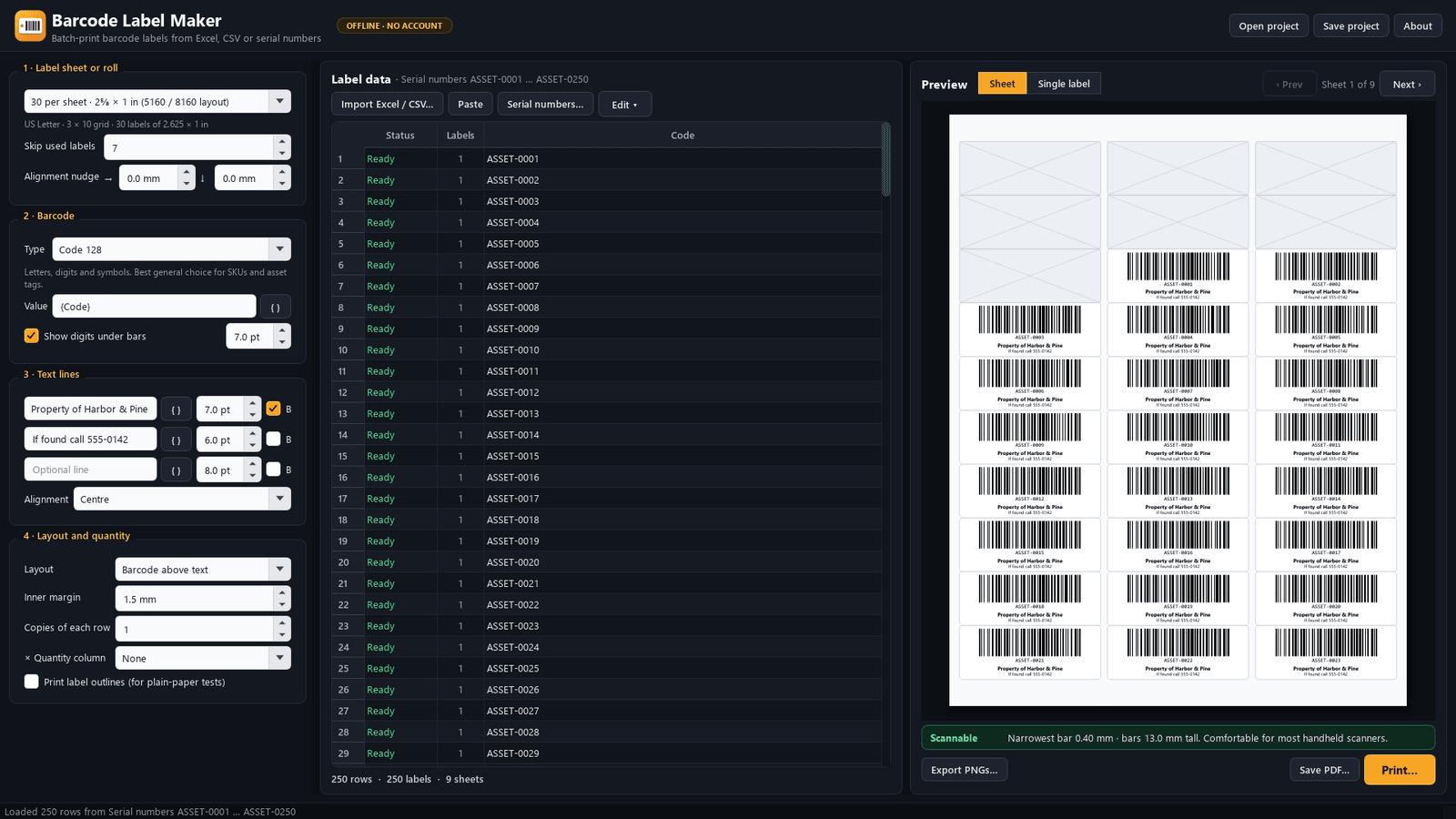The image size is (1456, 819).
Task: Increase Inner margin value
Action: pyautogui.click(x=282, y=592)
